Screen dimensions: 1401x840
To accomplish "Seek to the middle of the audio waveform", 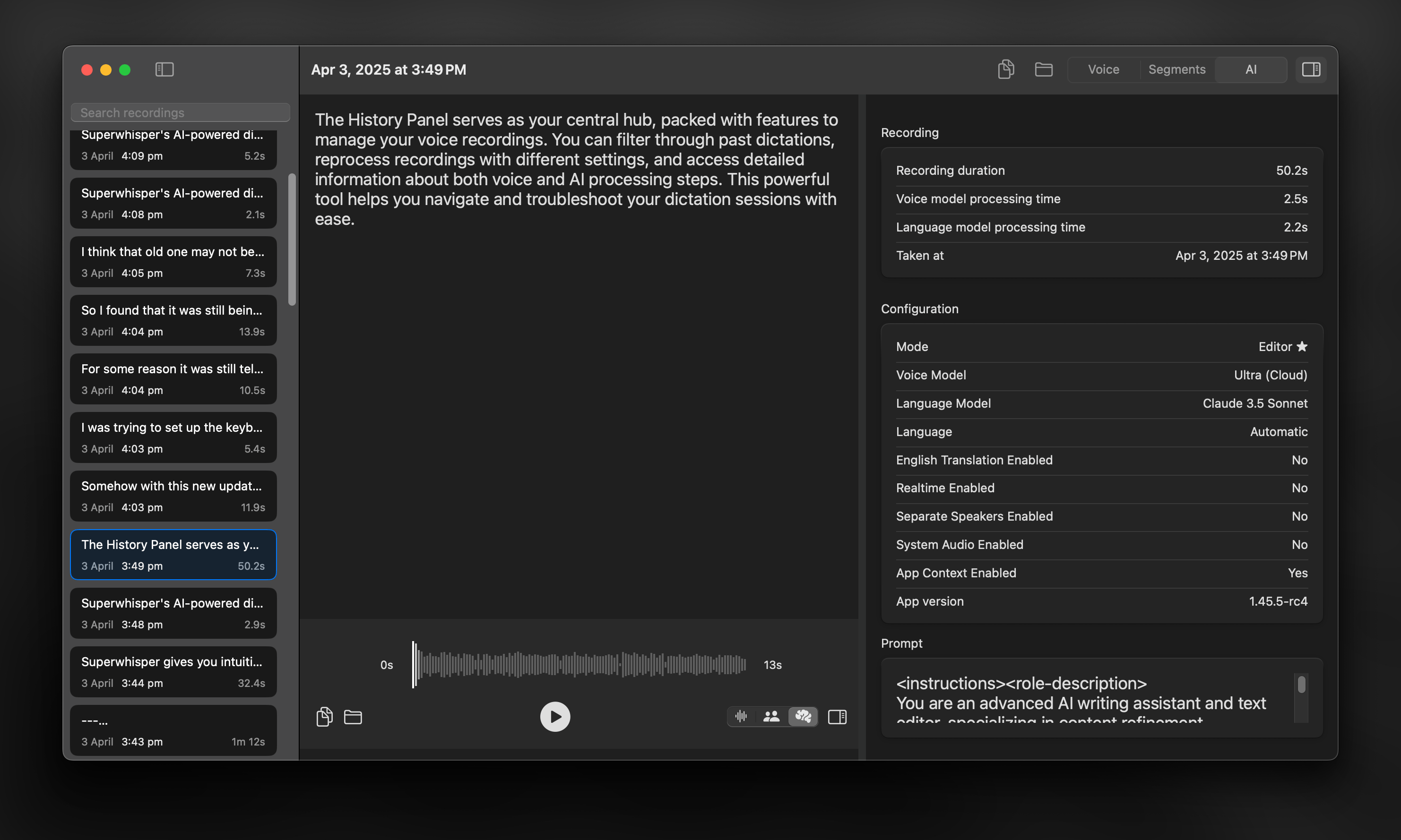I will (579, 665).
